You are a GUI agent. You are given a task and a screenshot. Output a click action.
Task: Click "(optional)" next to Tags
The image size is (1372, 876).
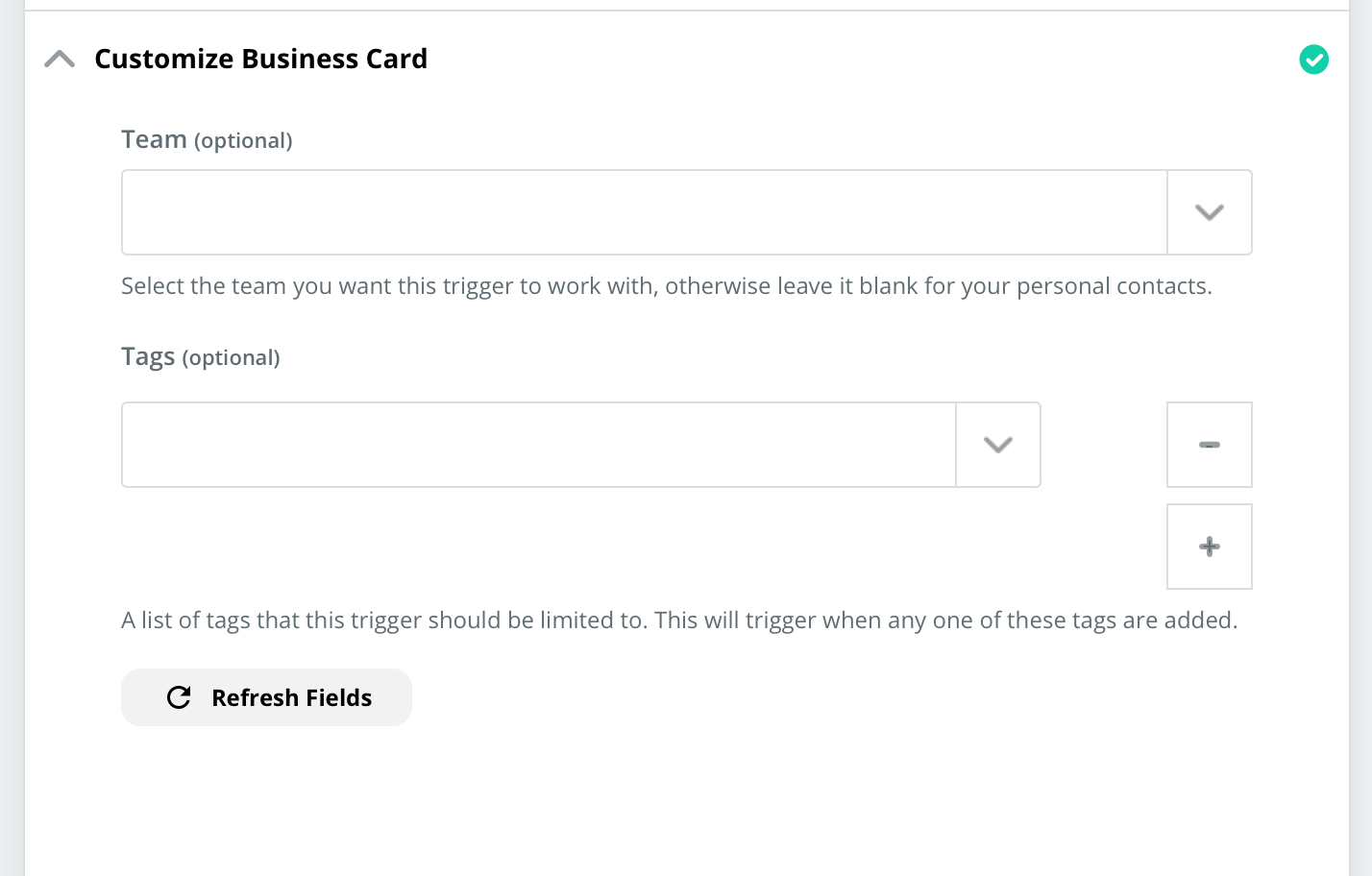(x=231, y=358)
